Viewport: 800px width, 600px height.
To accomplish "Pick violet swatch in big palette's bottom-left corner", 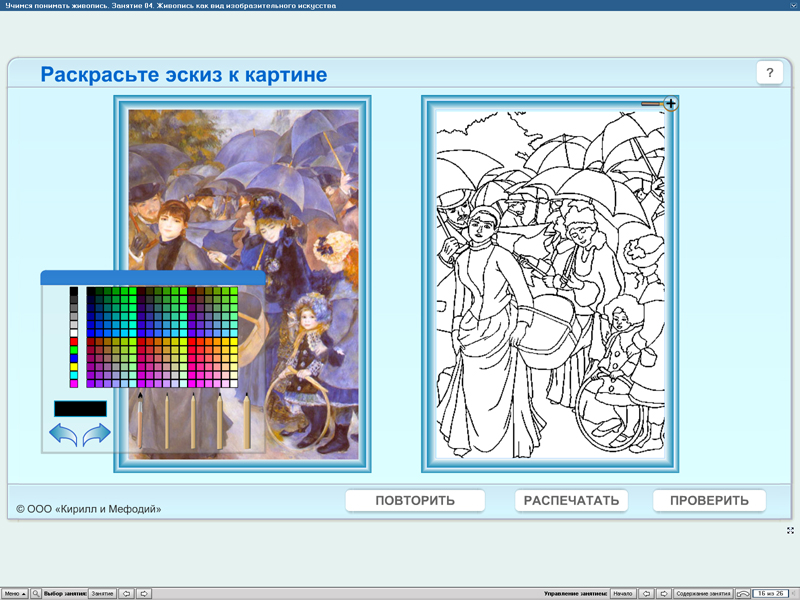I will [91, 384].
